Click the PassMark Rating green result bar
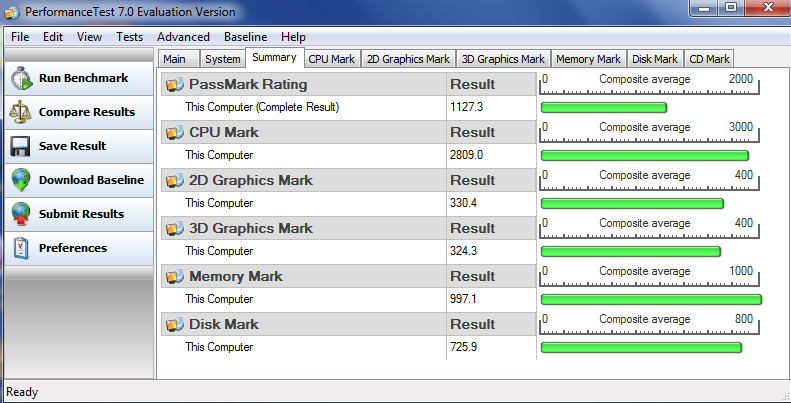 click(x=604, y=107)
